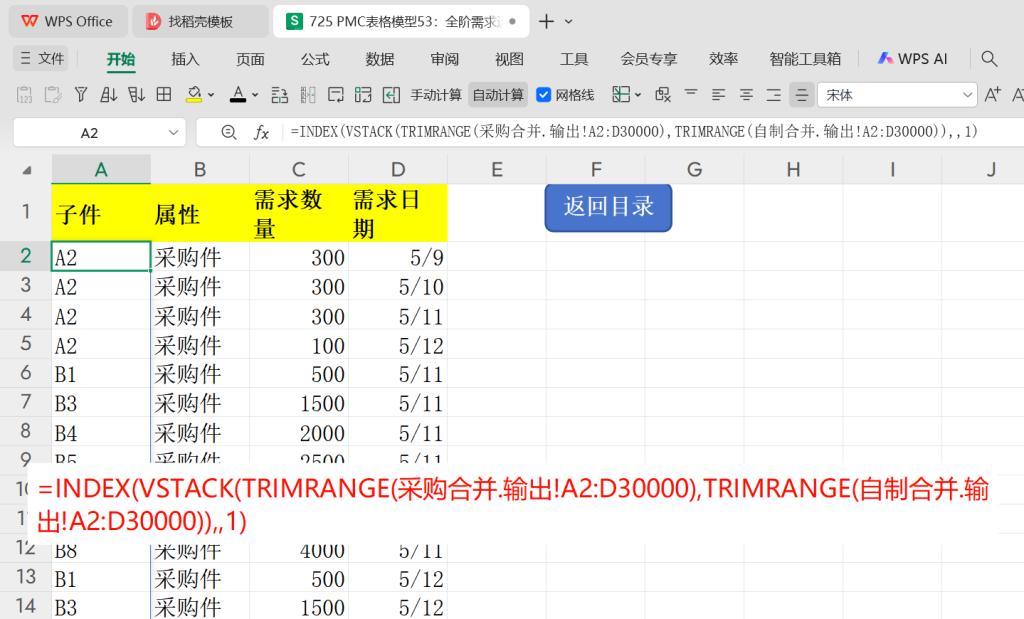1024x619 pixels.
Task: Click in the formula bar text
Action: coord(633,132)
